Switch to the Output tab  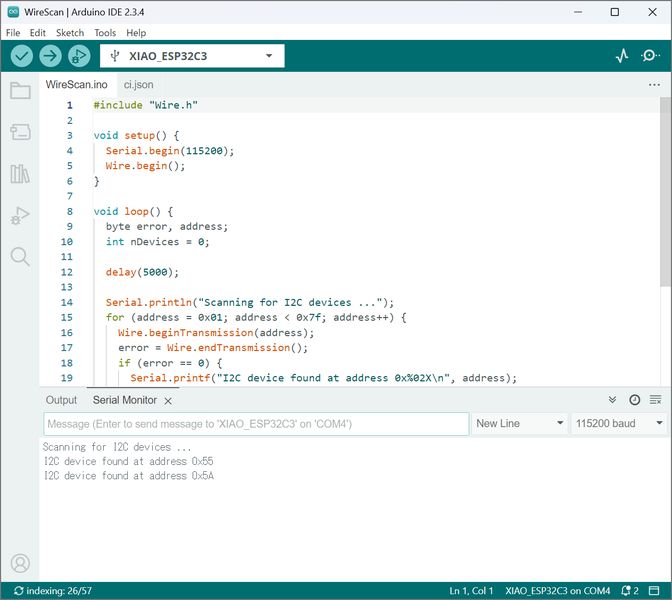[61, 400]
